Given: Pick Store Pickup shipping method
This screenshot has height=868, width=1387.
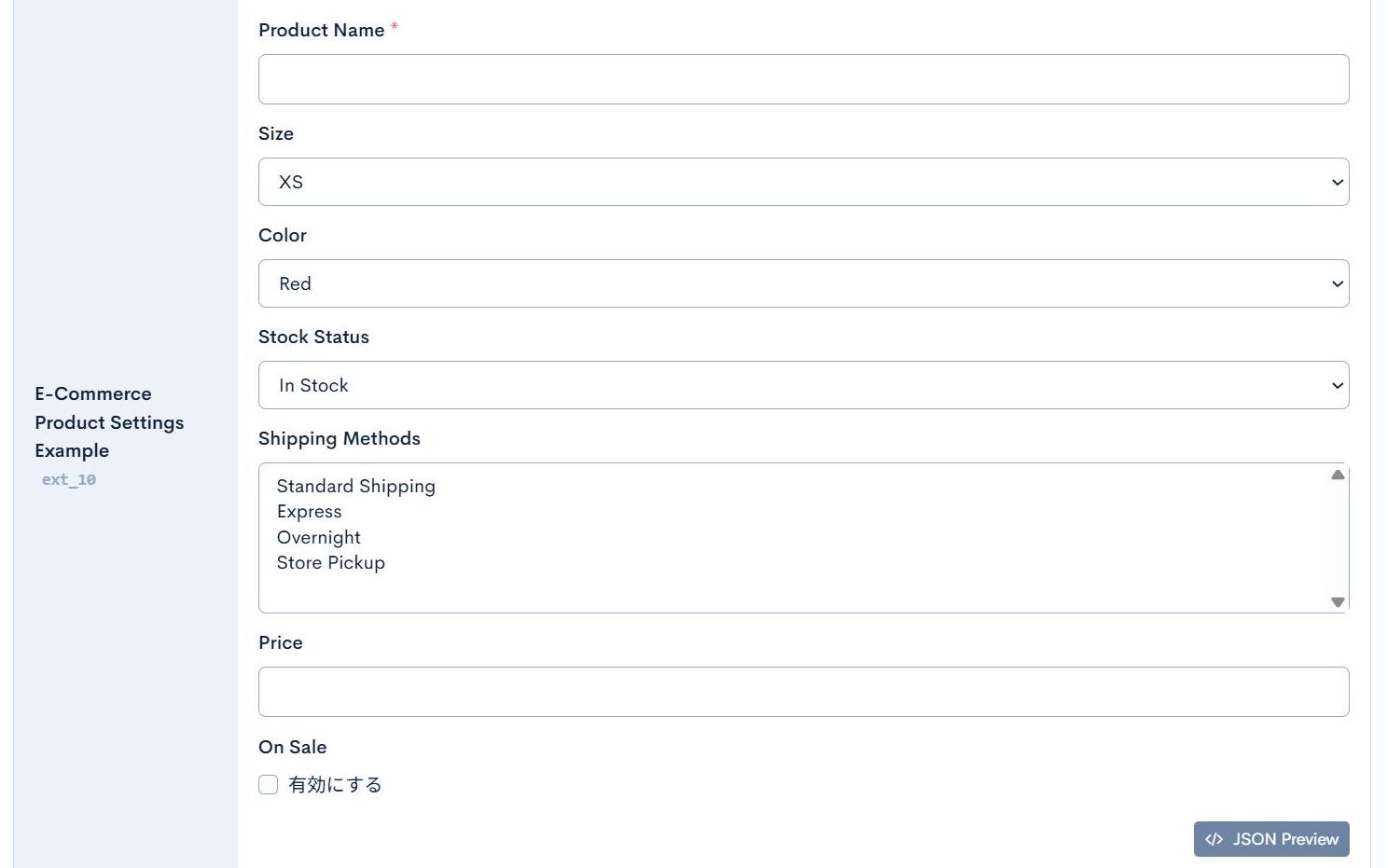Looking at the screenshot, I should tap(331, 563).
